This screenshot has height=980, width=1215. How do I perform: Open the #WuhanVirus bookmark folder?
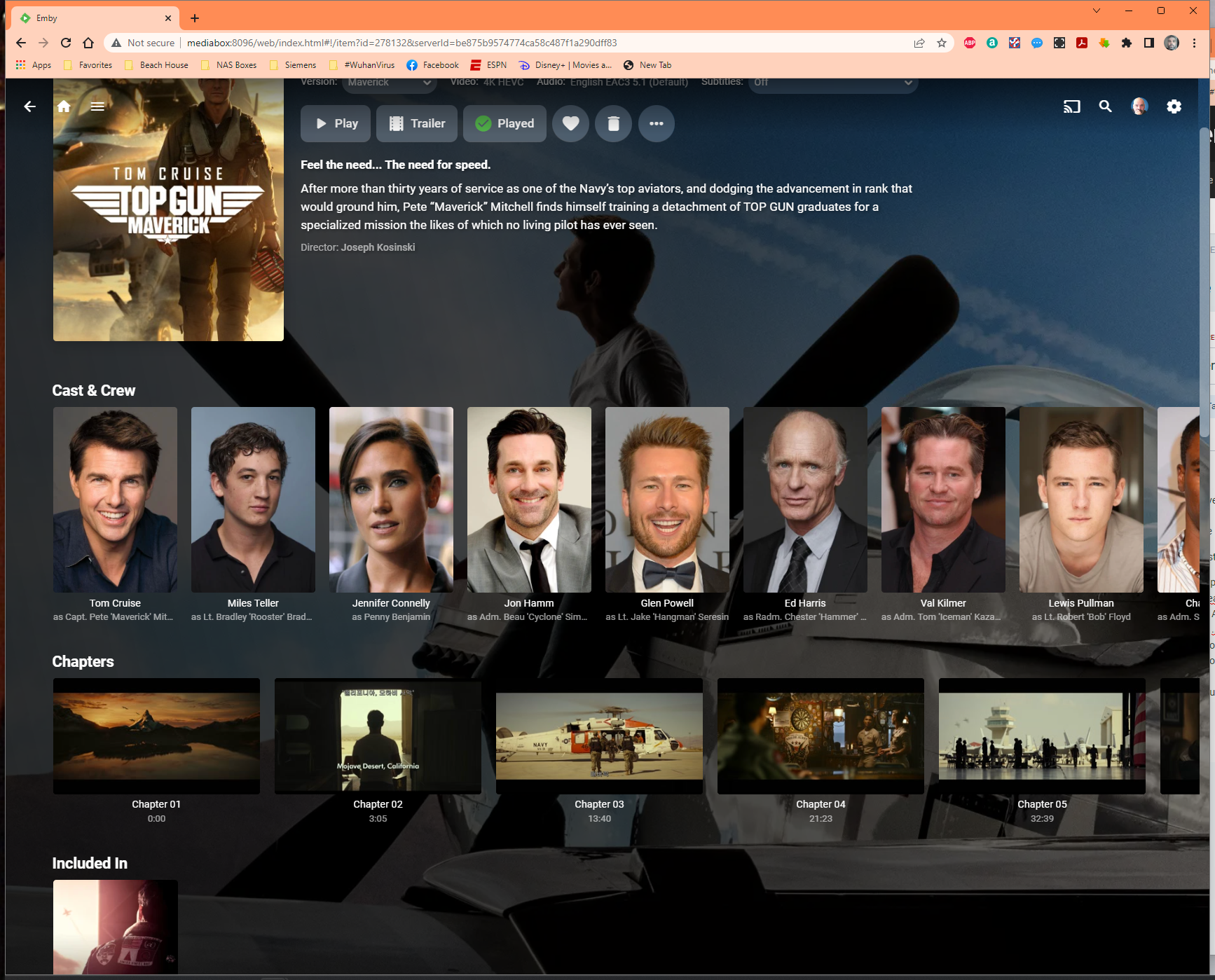point(361,65)
